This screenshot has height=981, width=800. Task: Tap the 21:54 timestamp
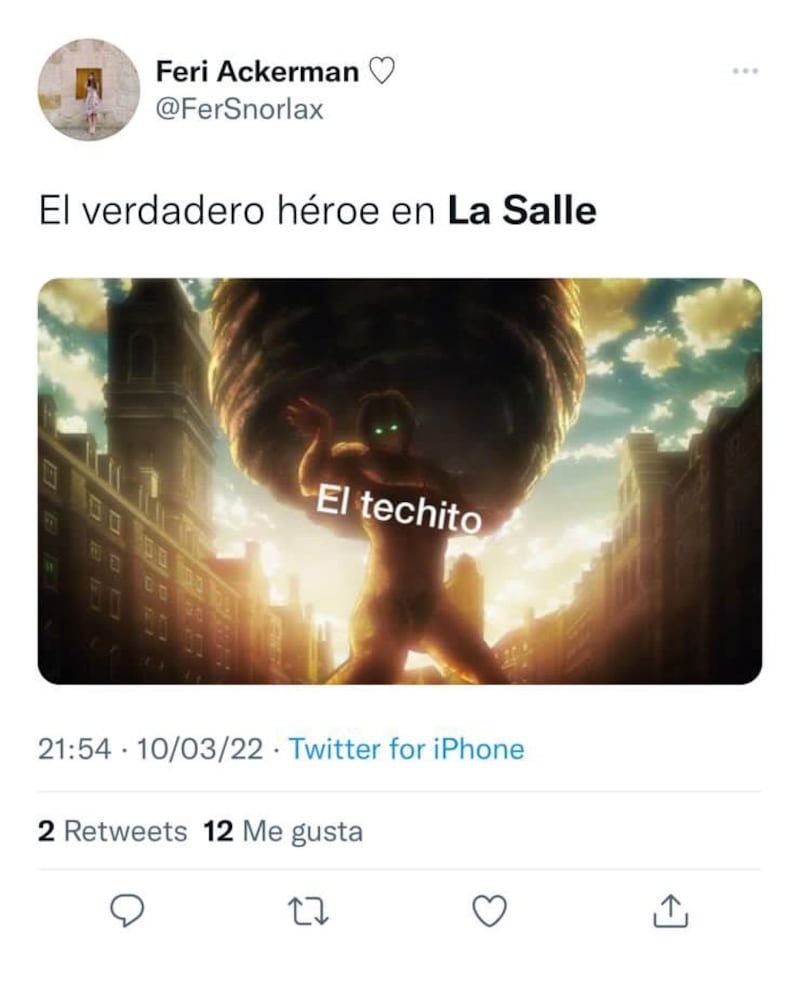[74, 749]
